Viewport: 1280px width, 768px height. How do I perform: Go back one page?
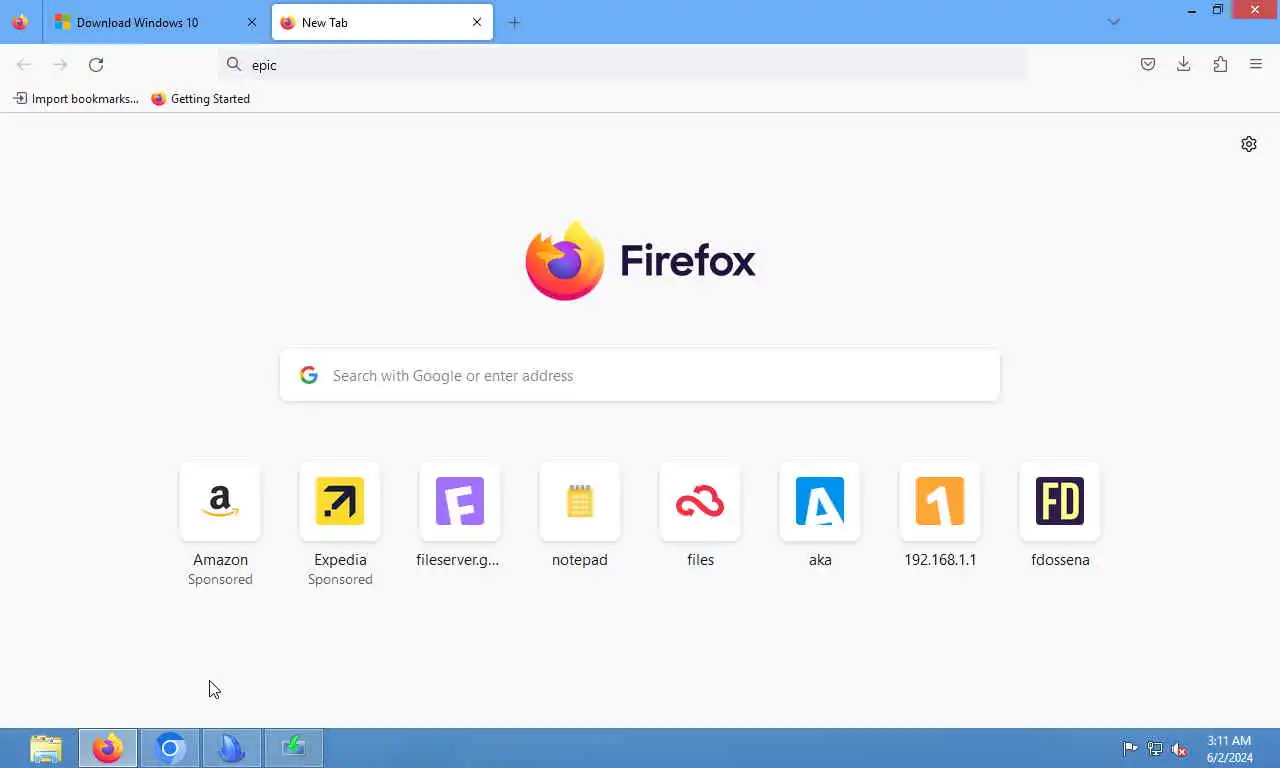(x=24, y=65)
